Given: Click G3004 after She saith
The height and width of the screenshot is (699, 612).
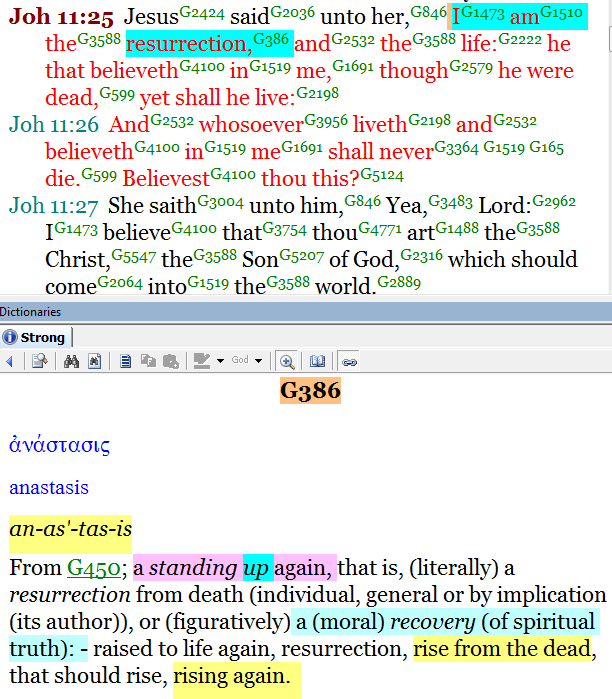Looking at the screenshot, I should click(220, 201).
